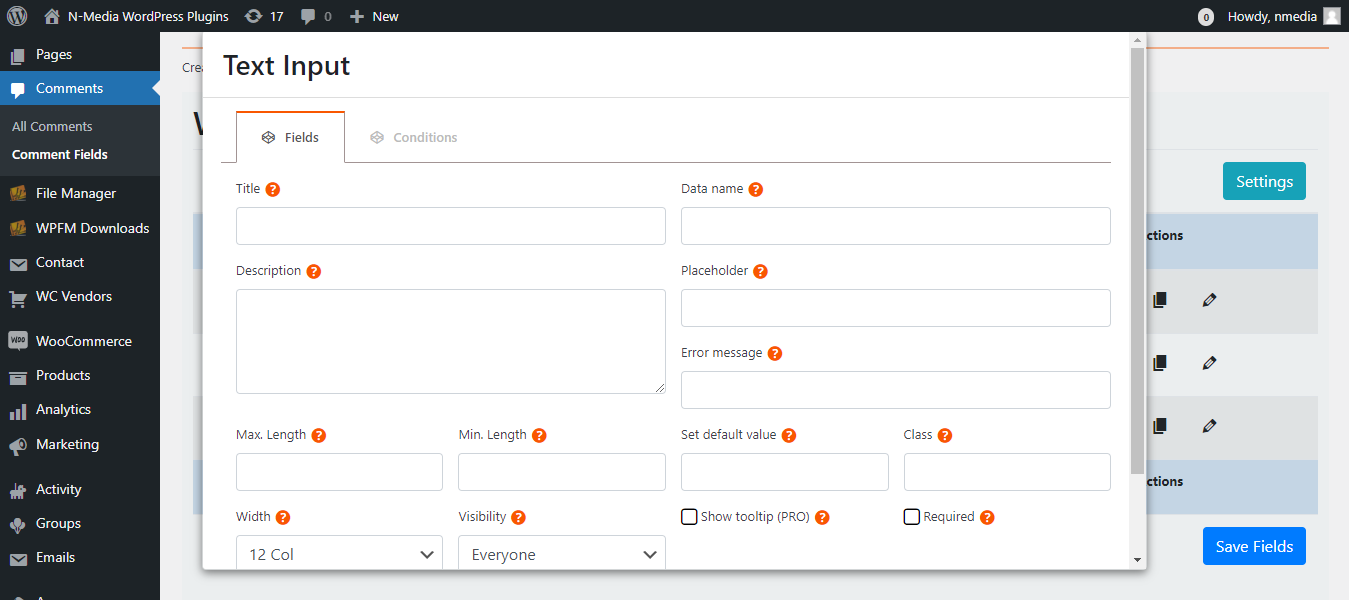The width and height of the screenshot is (1349, 600).
Task: Click the Title help question icon
Action: 273,189
